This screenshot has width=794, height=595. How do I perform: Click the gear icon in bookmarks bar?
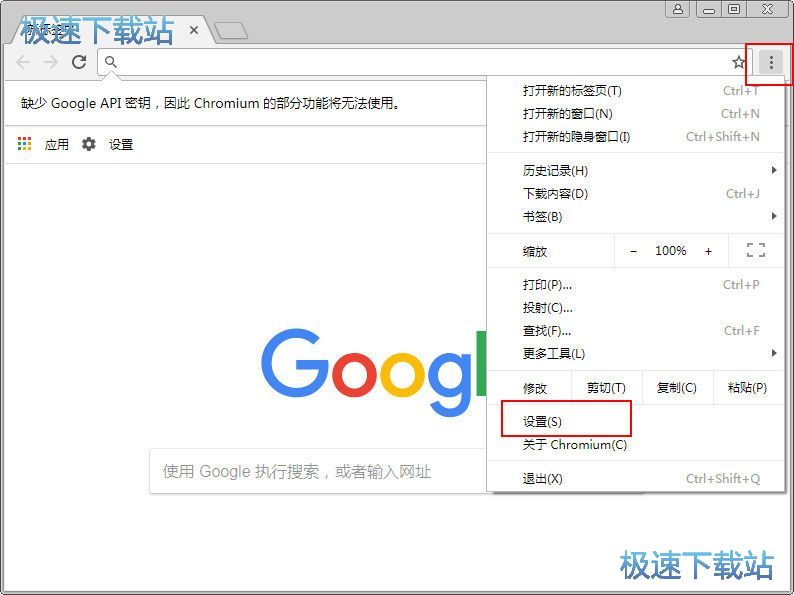89,144
